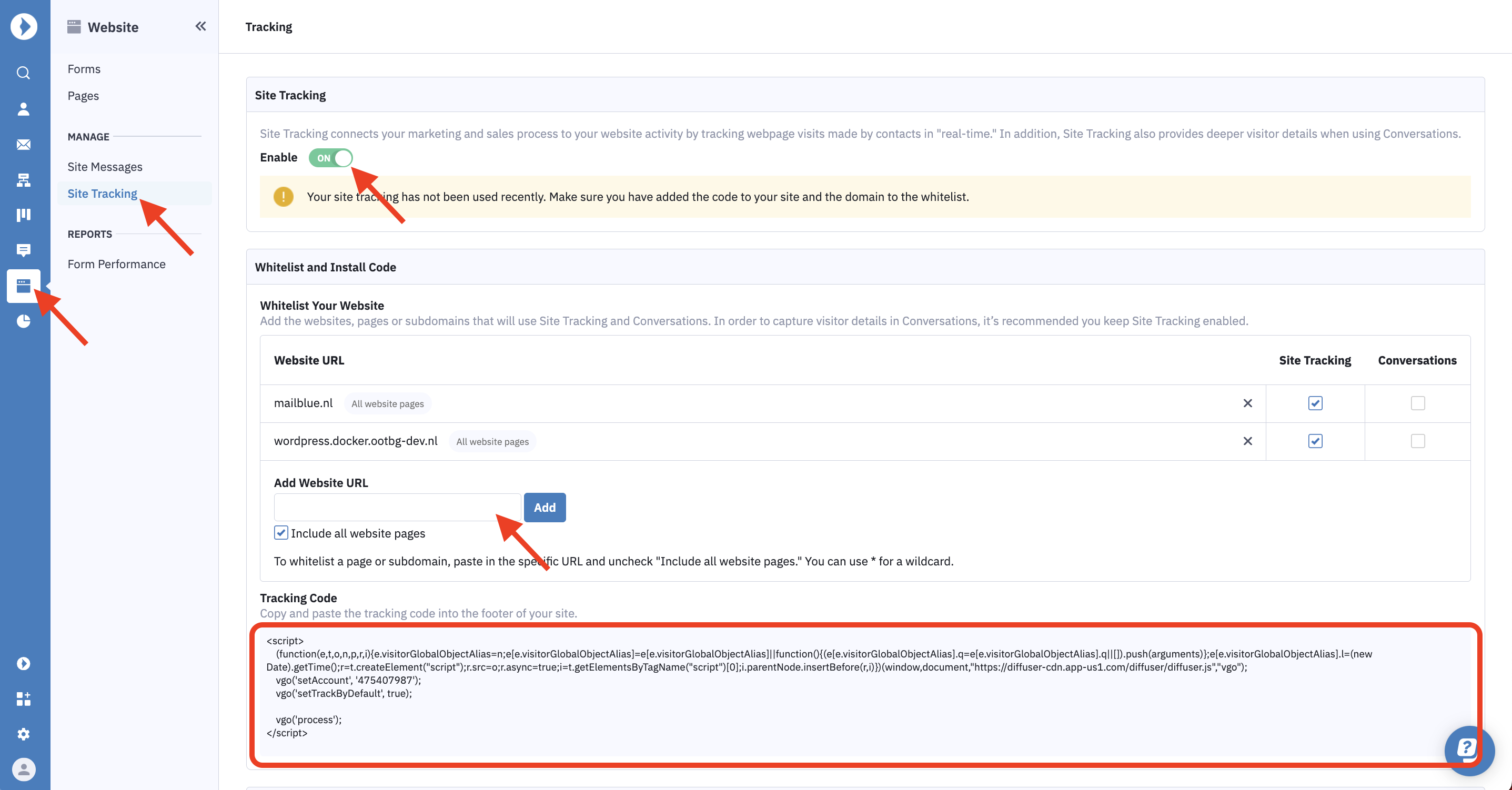The width and height of the screenshot is (1512, 790).
Task: Click the Tracking page title
Action: (269, 27)
